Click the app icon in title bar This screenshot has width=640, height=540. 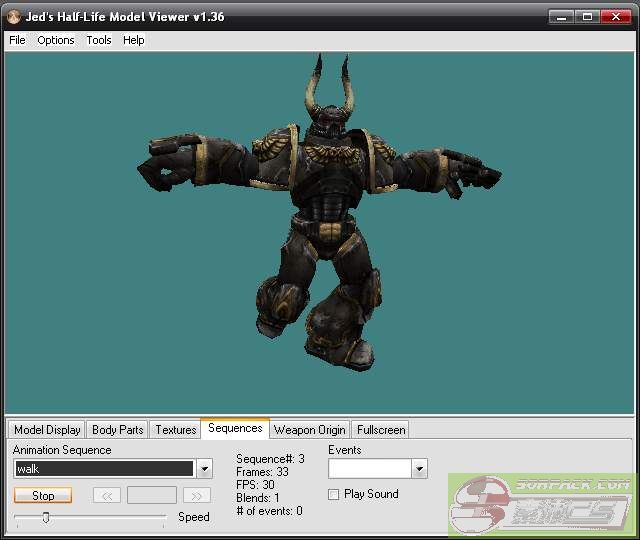tap(13, 17)
